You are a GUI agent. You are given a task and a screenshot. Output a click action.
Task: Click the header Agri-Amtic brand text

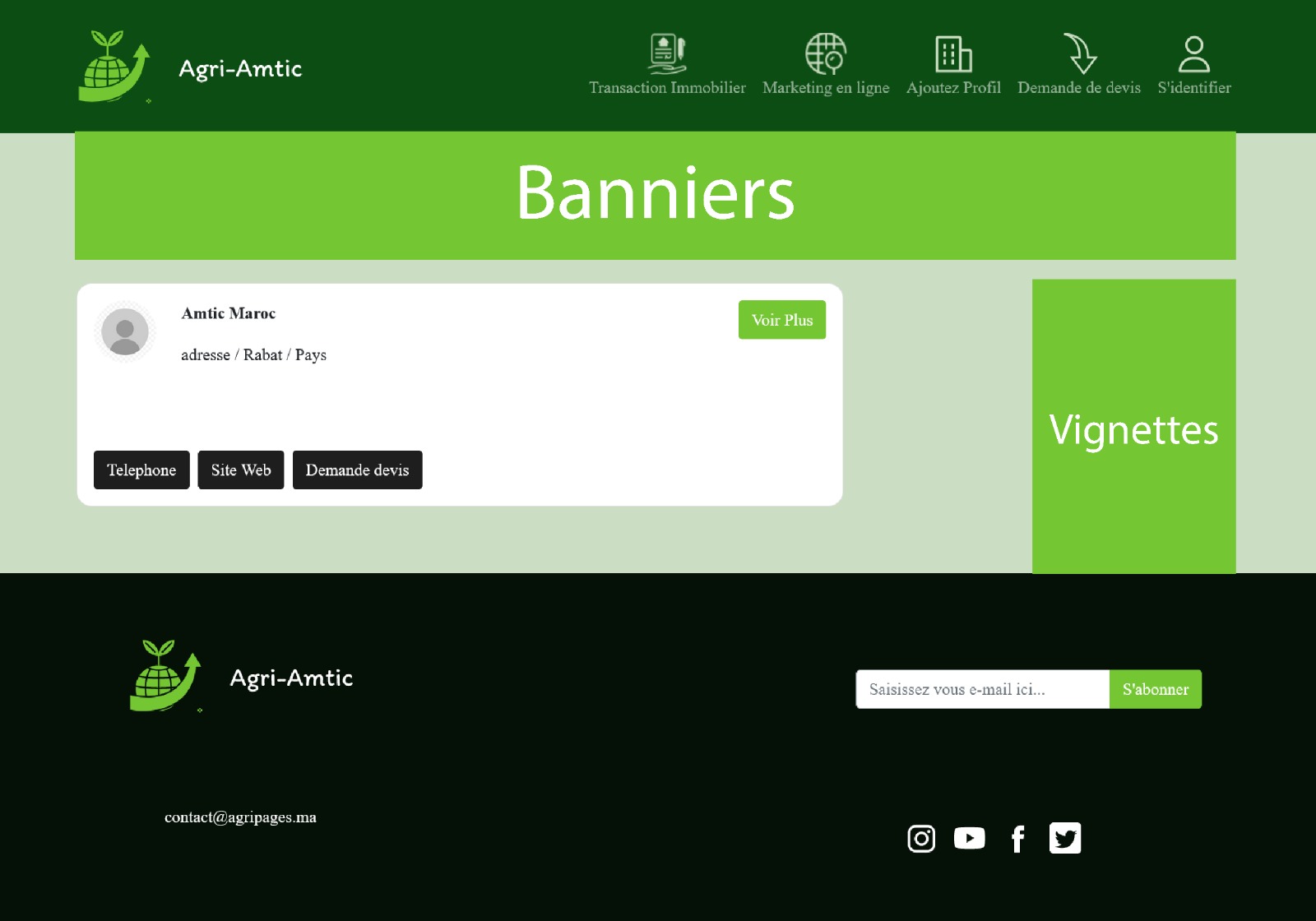click(240, 69)
